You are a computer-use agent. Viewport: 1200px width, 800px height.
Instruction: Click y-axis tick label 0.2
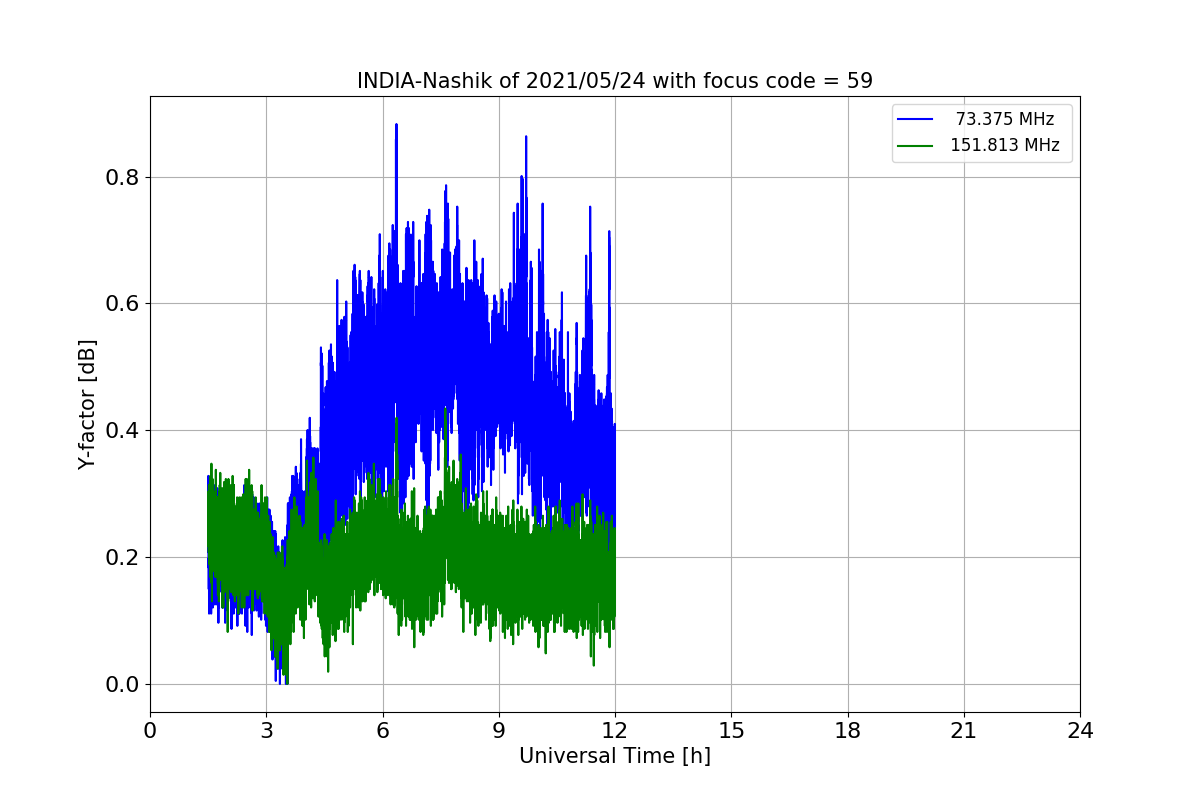122,557
